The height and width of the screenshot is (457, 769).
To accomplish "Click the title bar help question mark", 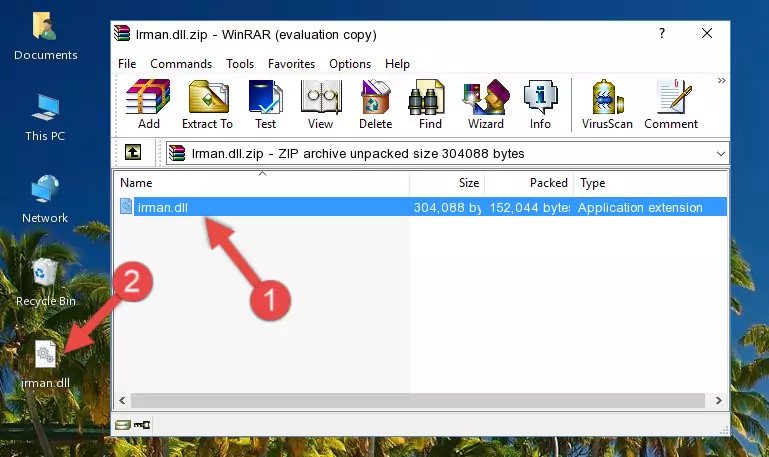I will [x=662, y=33].
